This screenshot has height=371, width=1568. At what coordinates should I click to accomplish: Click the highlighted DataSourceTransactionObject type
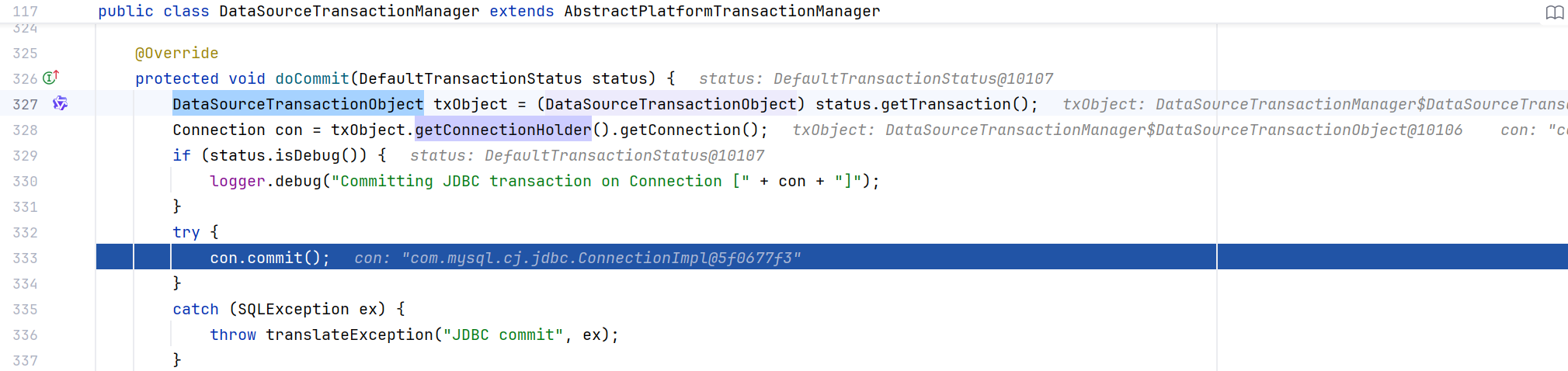[298, 104]
